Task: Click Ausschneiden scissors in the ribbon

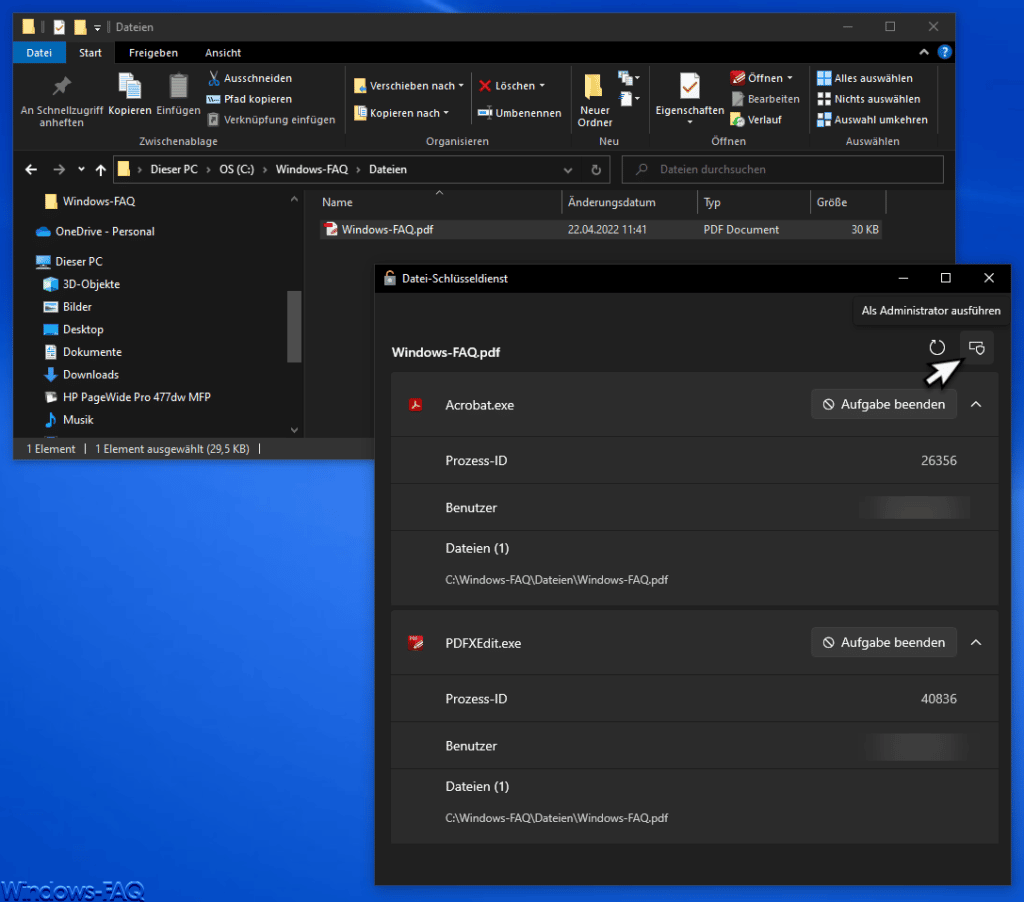Action: click(214, 78)
